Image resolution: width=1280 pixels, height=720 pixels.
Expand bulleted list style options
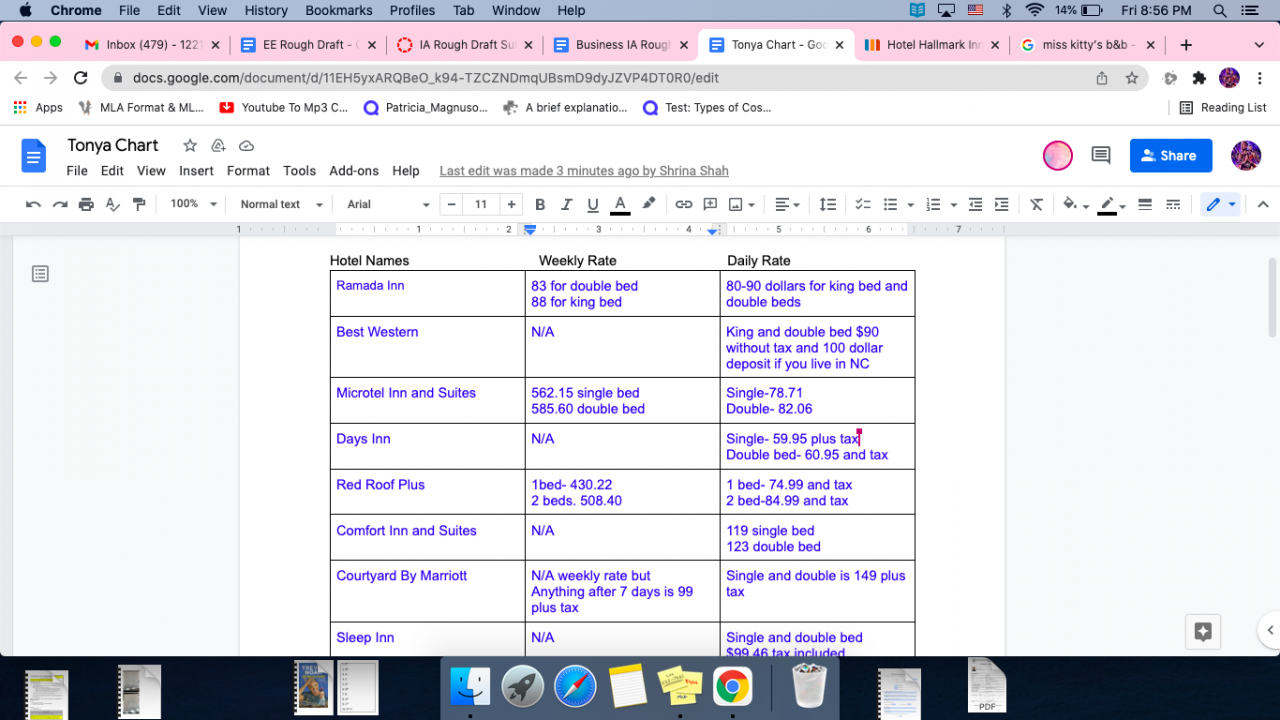click(x=910, y=204)
